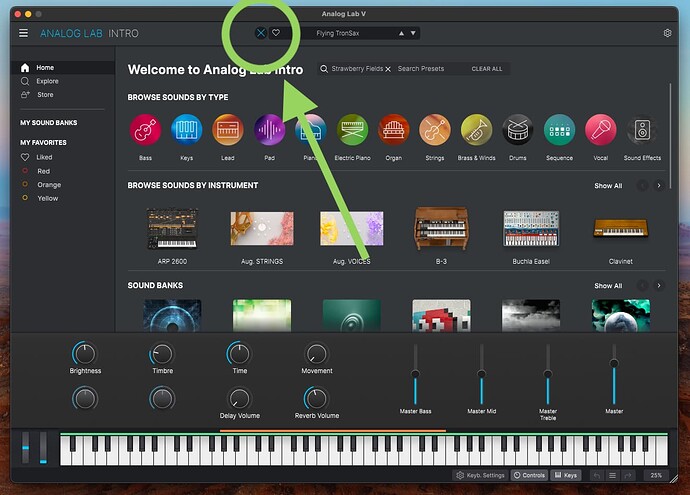Screen dimensions: 690x495
Task: Adjust the Master volume slider
Action: pyautogui.click(x=614, y=363)
